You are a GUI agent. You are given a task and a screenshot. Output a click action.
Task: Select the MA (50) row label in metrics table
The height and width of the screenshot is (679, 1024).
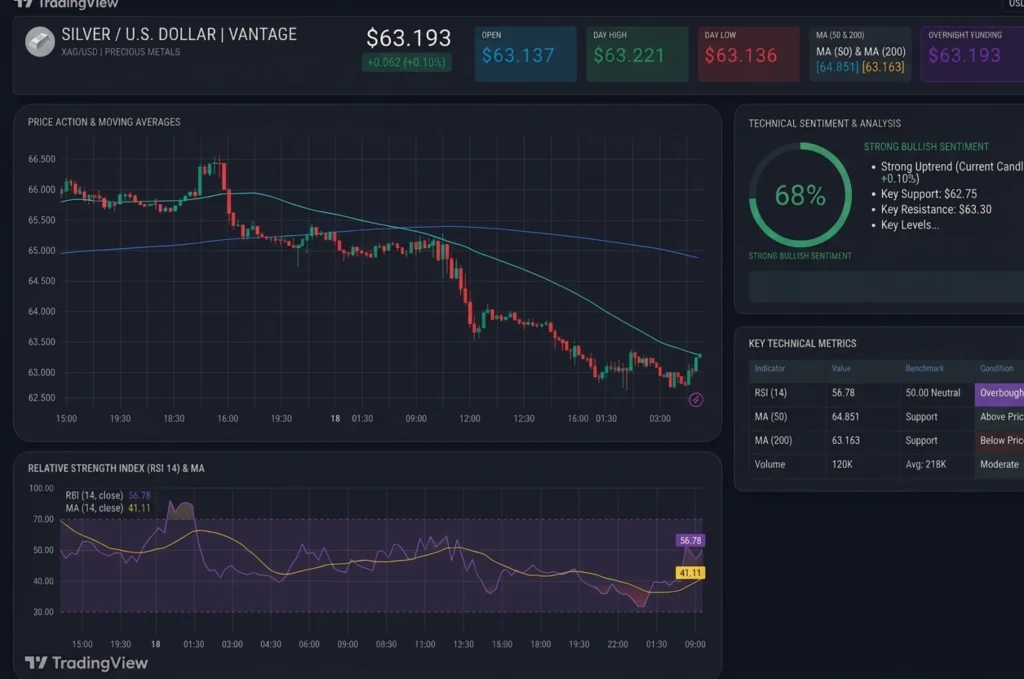(771, 417)
